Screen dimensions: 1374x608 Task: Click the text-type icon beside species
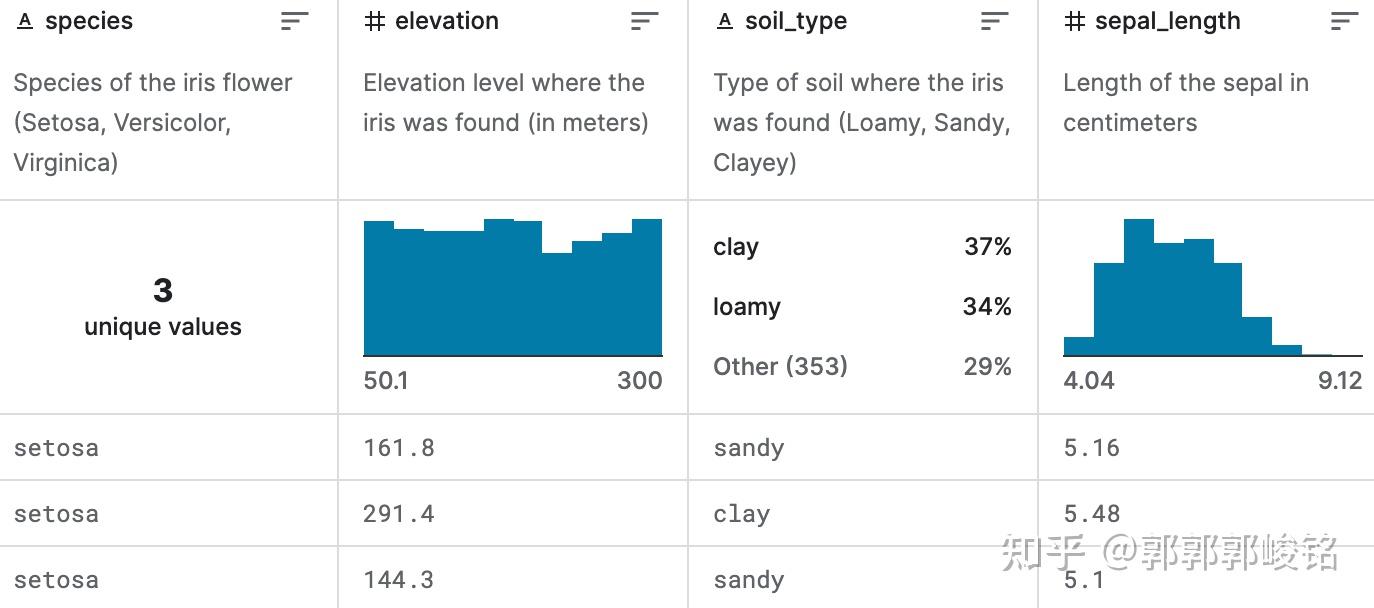coord(26,21)
